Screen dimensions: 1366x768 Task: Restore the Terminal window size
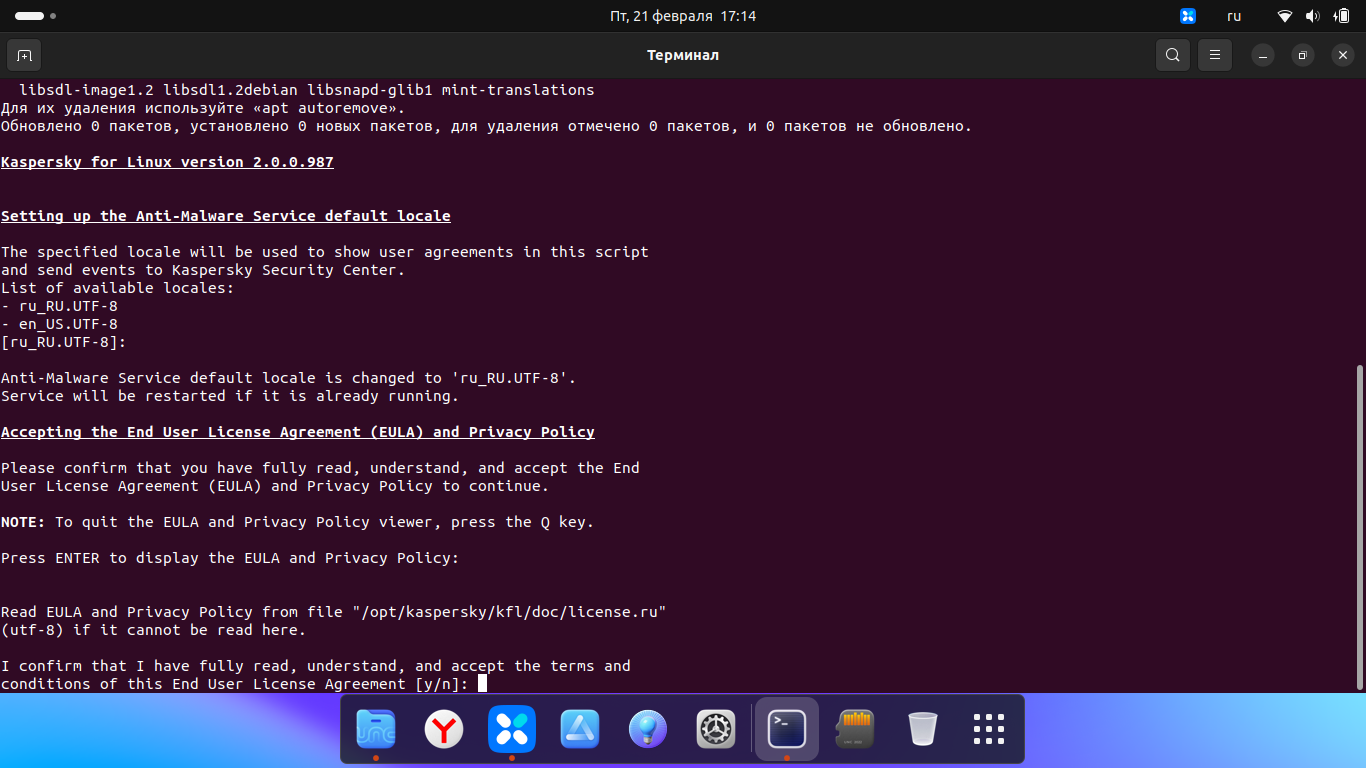pos(1303,55)
